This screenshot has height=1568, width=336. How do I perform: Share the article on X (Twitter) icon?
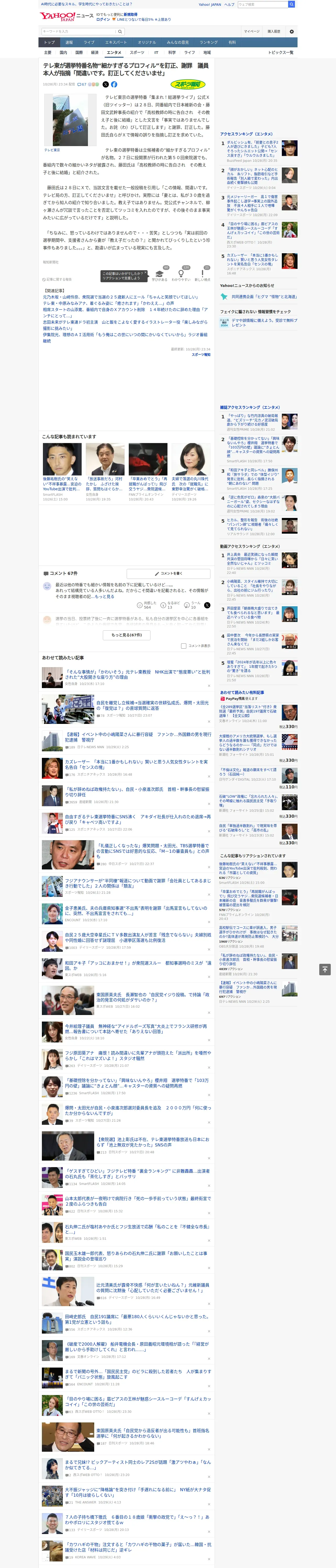point(105,85)
